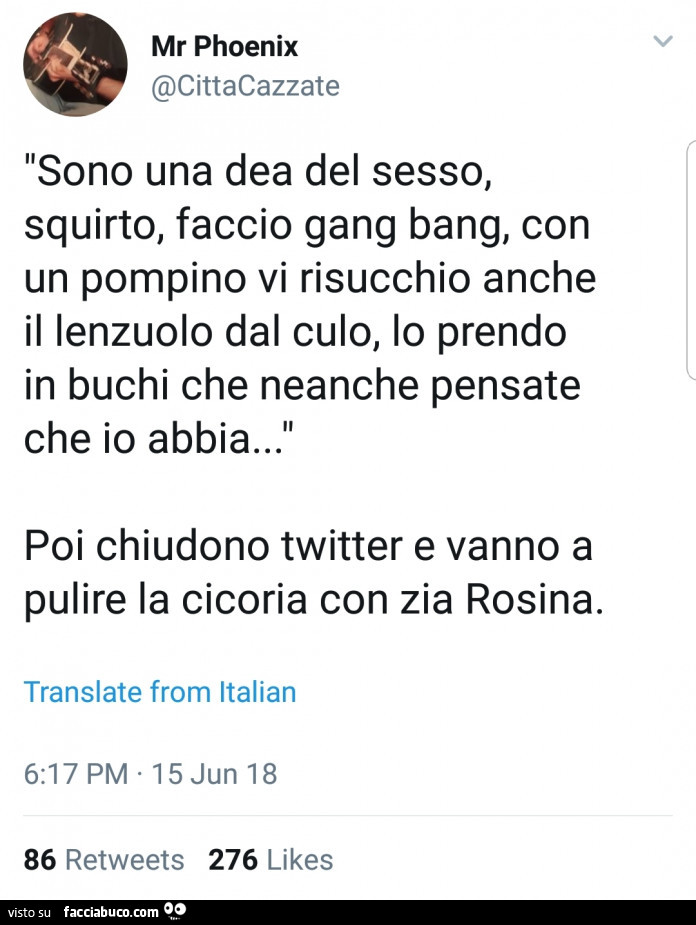Open the @CittaCazzate handle link
The height and width of the screenshot is (925, 696).
point(245,87)
